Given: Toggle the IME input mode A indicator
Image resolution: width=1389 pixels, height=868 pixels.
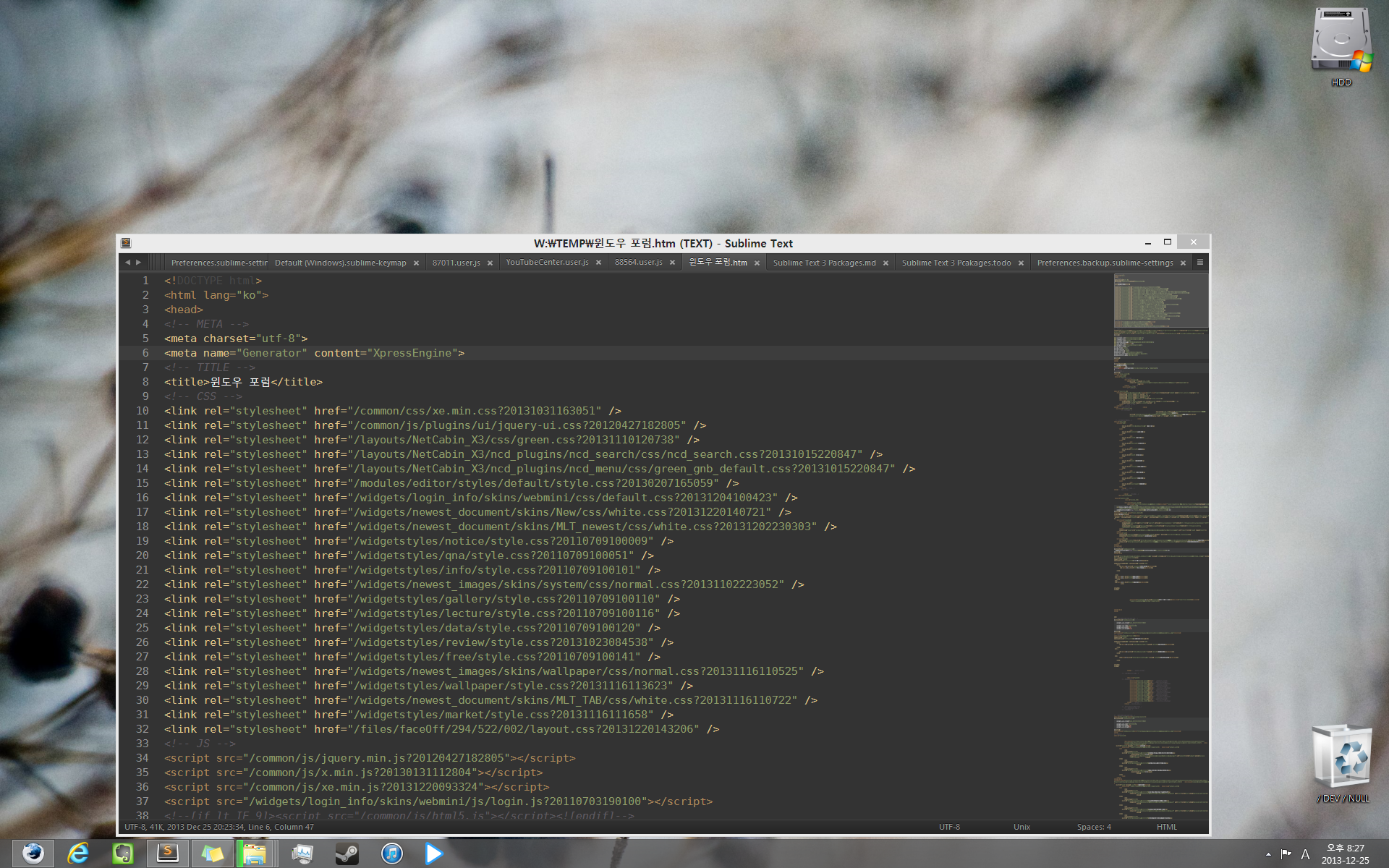Looking at the screenshot, I should click(1305, 854).
